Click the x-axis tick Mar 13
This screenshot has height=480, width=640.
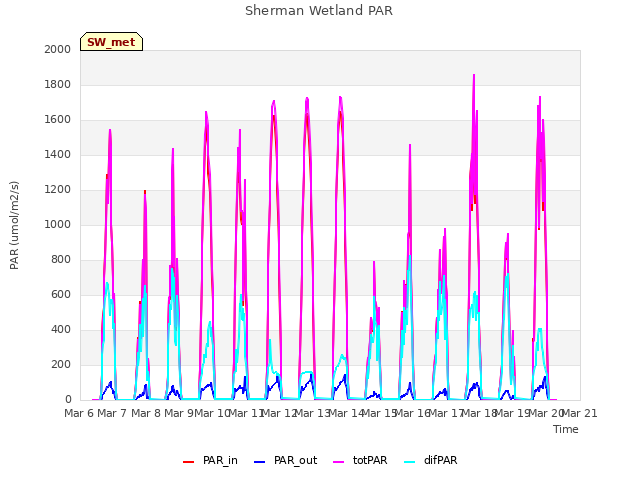312,413
